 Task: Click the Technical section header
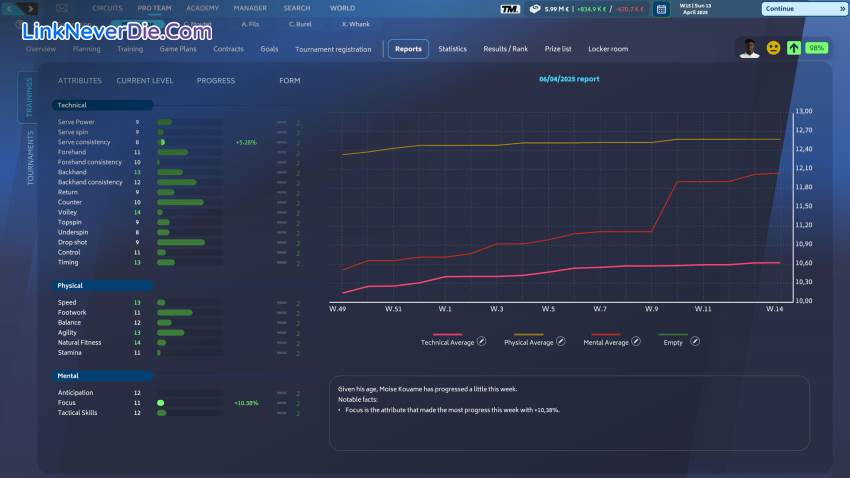click(103, 105)
